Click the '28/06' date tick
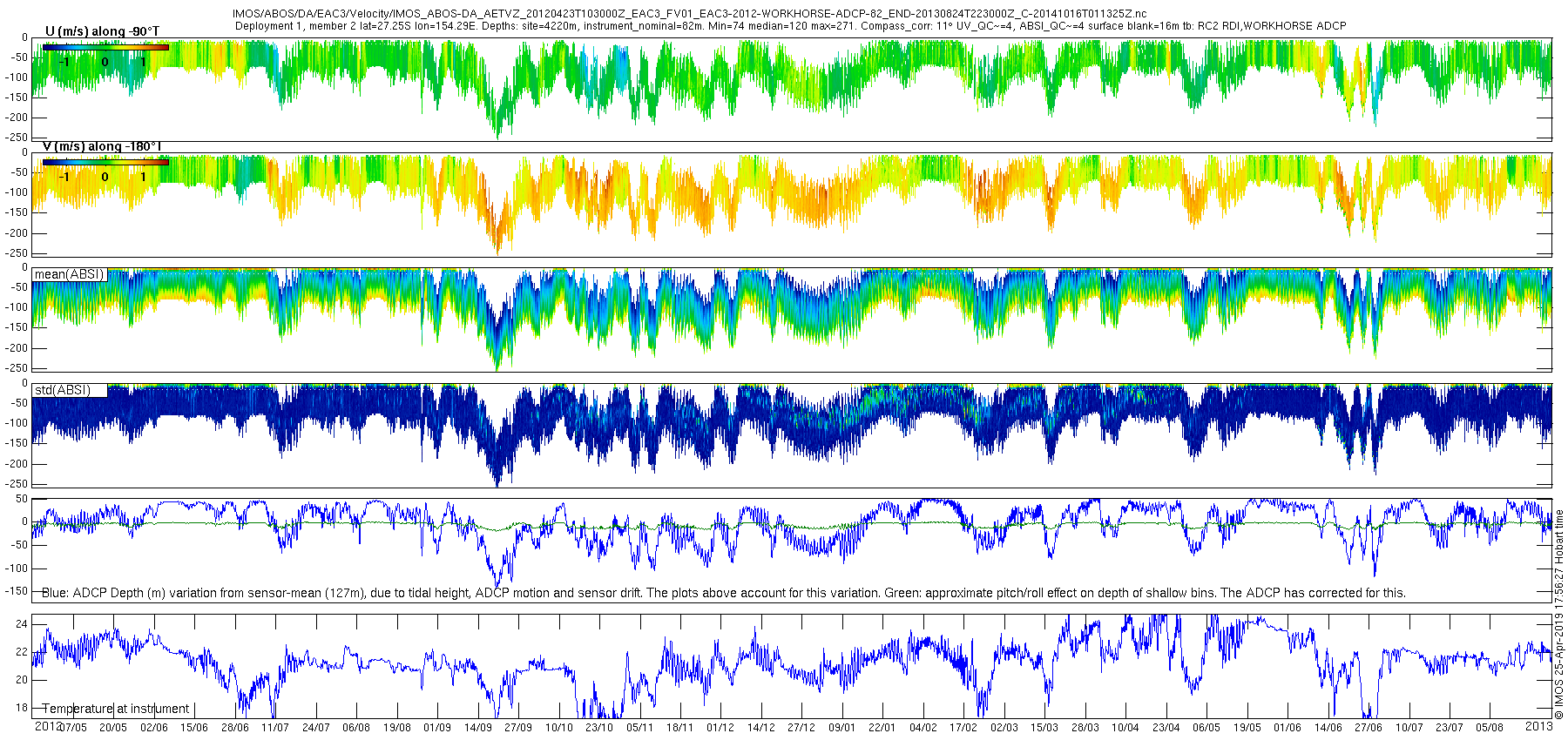 234,728
